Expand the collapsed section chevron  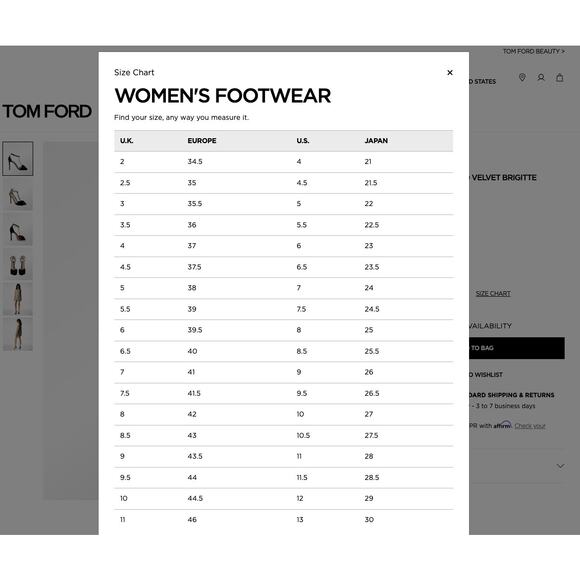click(x=560, y=466)
